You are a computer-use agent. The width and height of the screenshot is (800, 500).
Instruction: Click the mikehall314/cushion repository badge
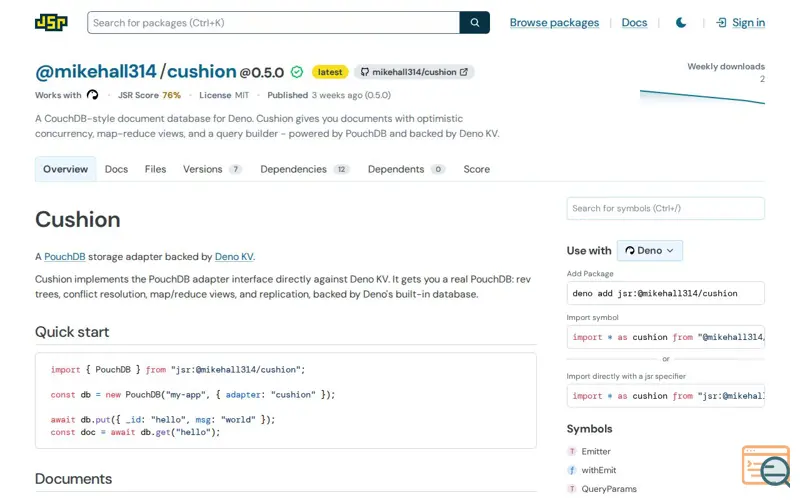(414, 72)
